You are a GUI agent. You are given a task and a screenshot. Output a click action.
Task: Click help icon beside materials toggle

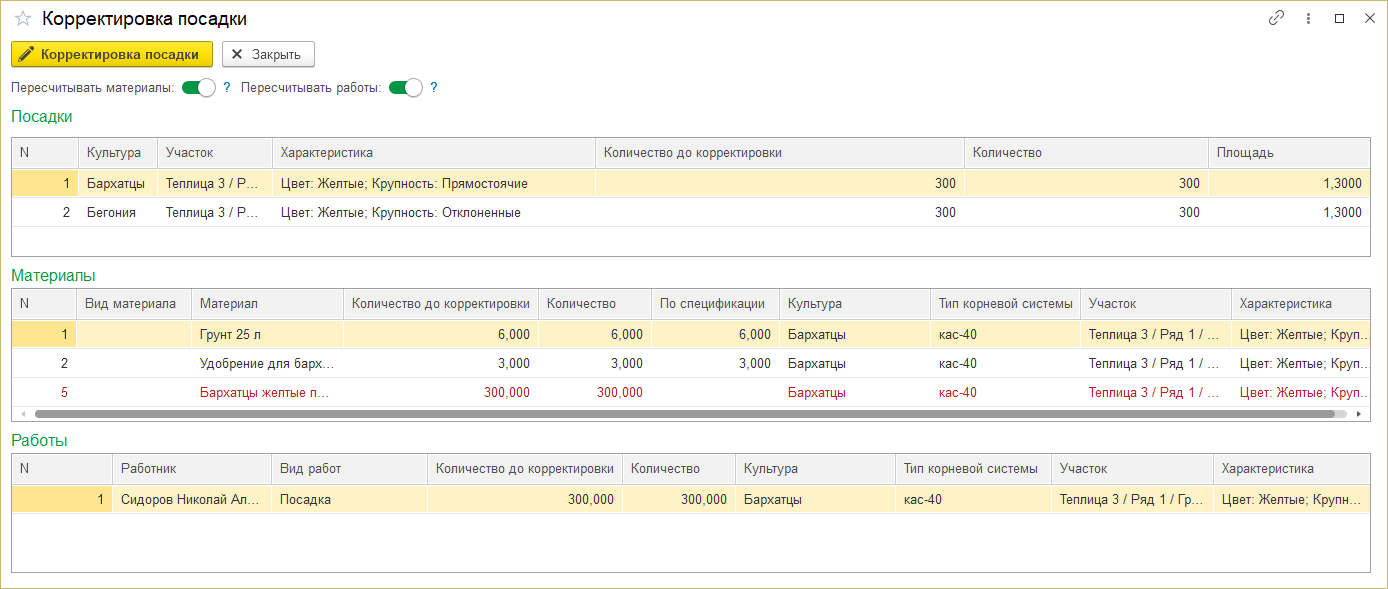[227, 88]
